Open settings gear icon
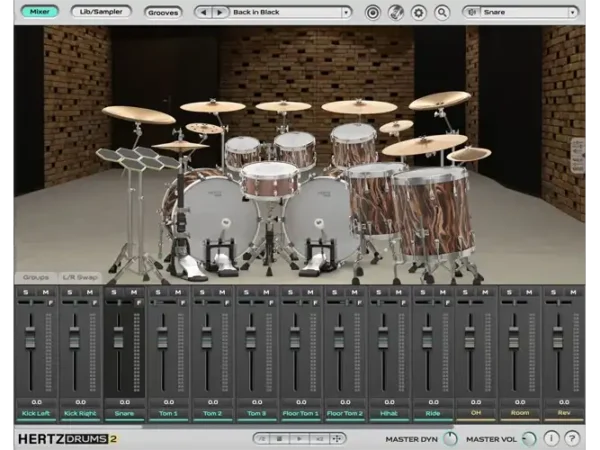600x450 pixels. tap(419, 13)
